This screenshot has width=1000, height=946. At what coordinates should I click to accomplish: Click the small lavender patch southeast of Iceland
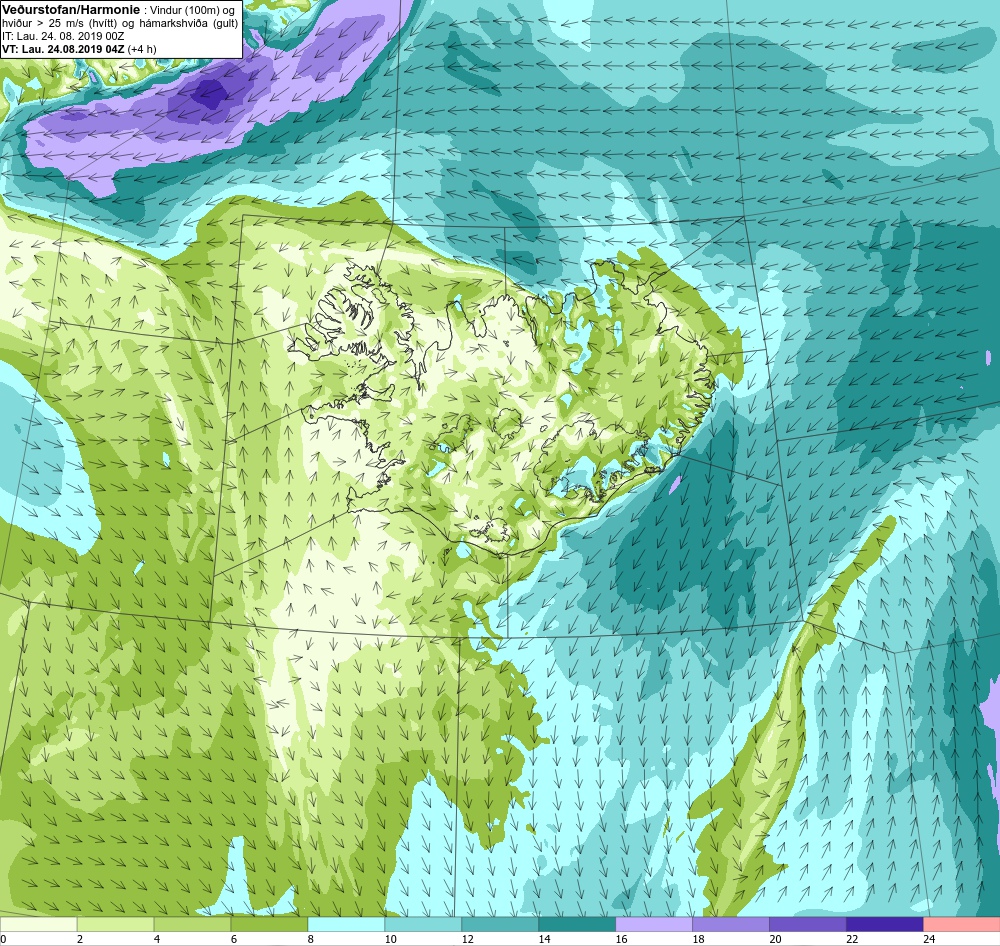[675, 485]
